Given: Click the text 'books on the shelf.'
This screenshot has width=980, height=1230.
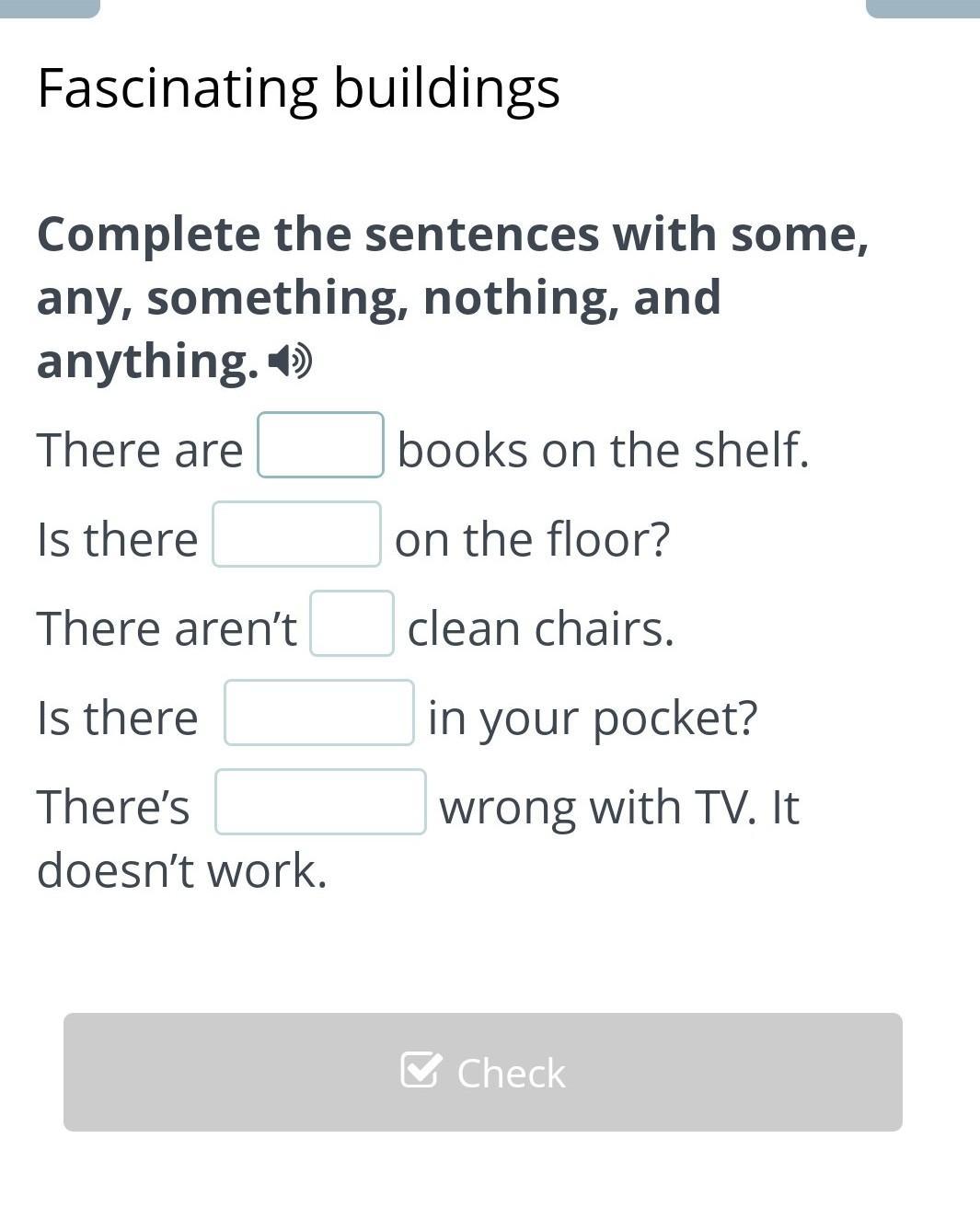Looking at the screenshot, I should click(x=603, y=451).
